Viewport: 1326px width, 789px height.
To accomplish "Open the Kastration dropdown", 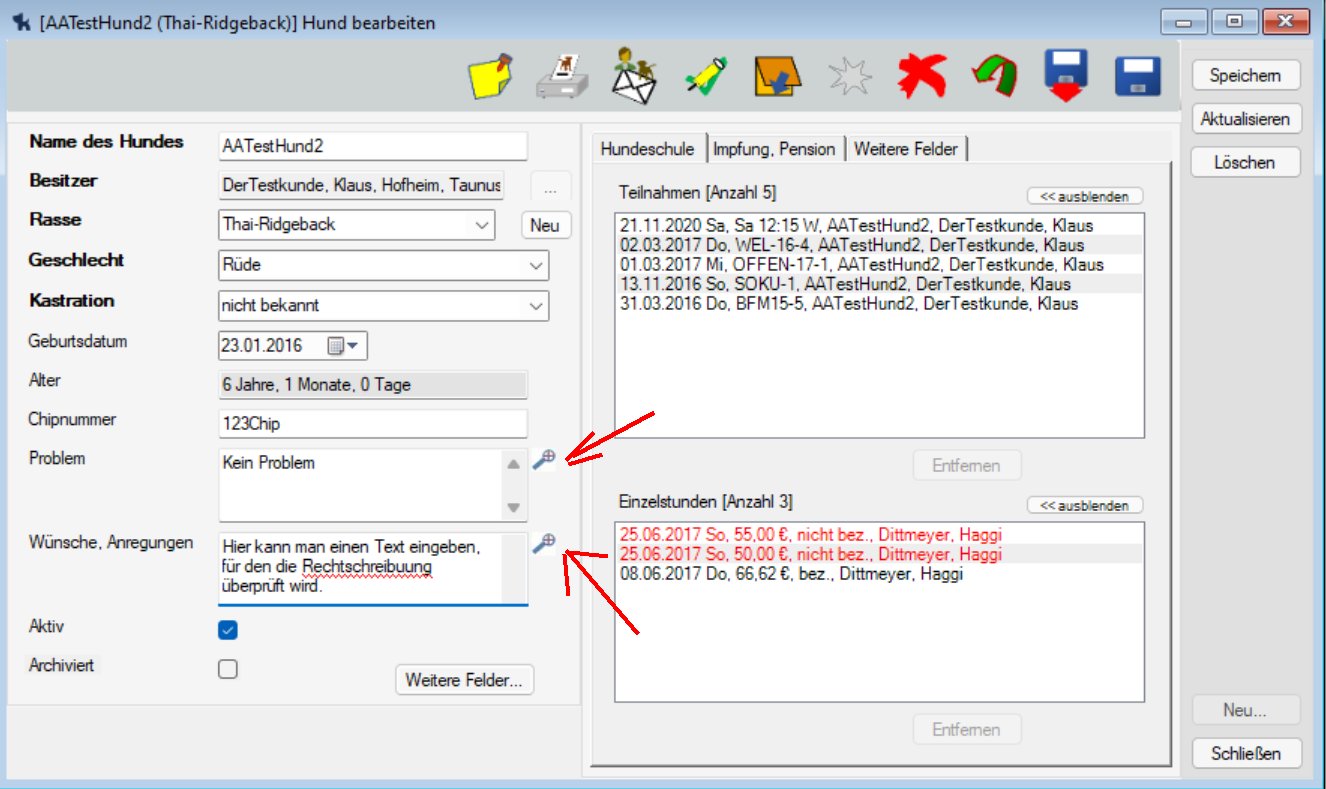I will 535,306.
